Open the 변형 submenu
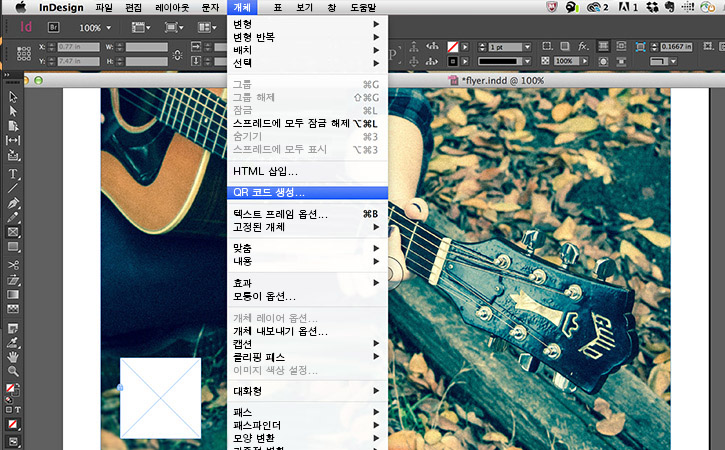Viewport: 725px width, 450px height. 307,24
